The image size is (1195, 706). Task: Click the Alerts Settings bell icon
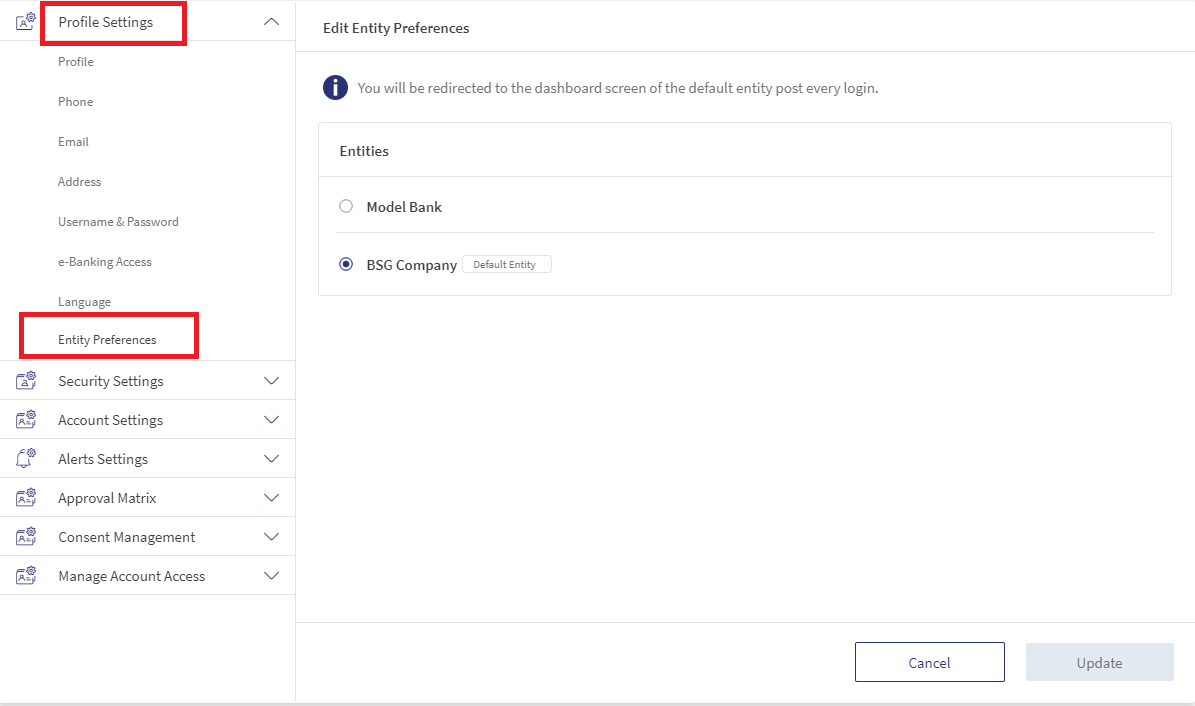(x=26, y=458)
